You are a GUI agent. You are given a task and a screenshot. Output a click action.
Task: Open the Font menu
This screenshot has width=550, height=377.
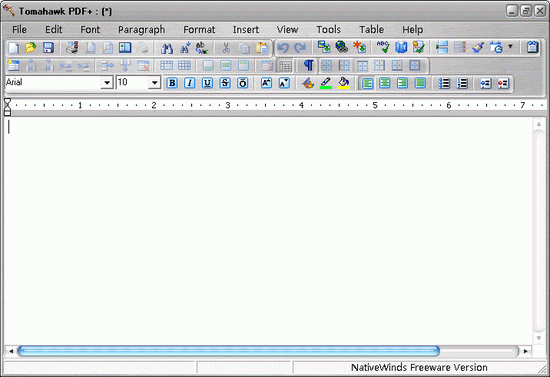pyautogui.click(x=90, y=30)
